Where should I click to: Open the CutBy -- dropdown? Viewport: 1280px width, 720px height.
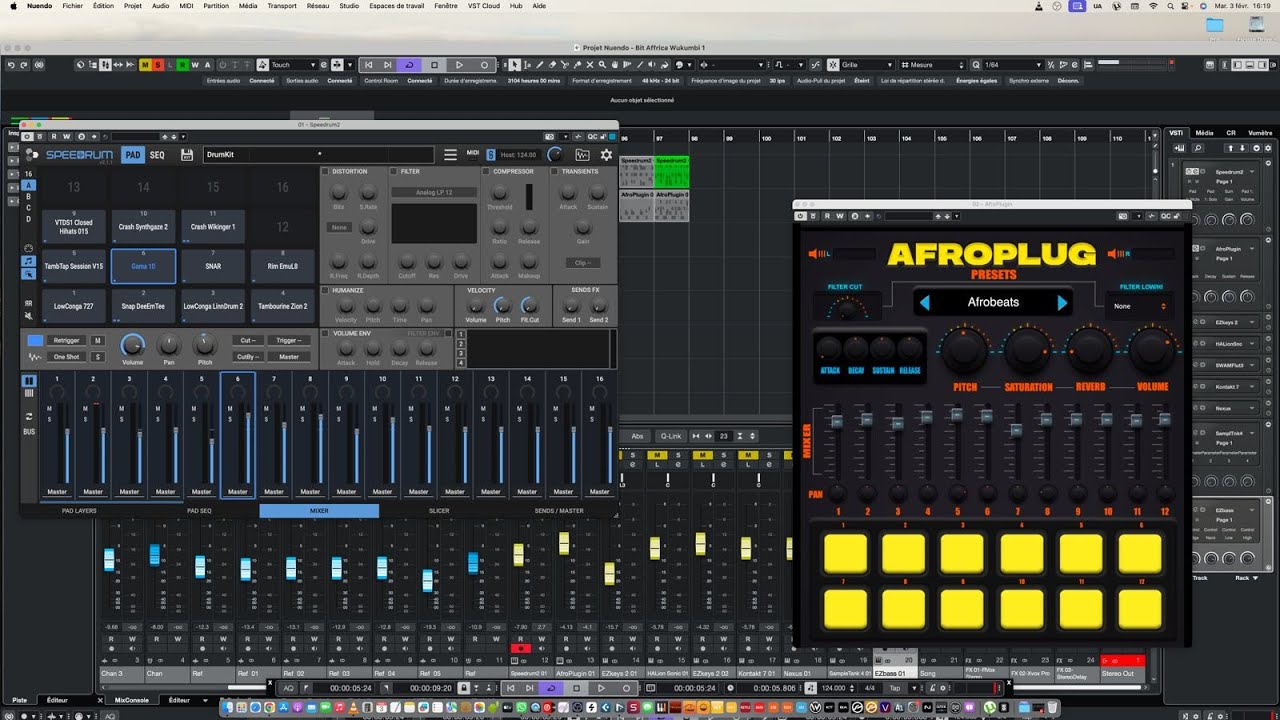(x=250, y=357)
